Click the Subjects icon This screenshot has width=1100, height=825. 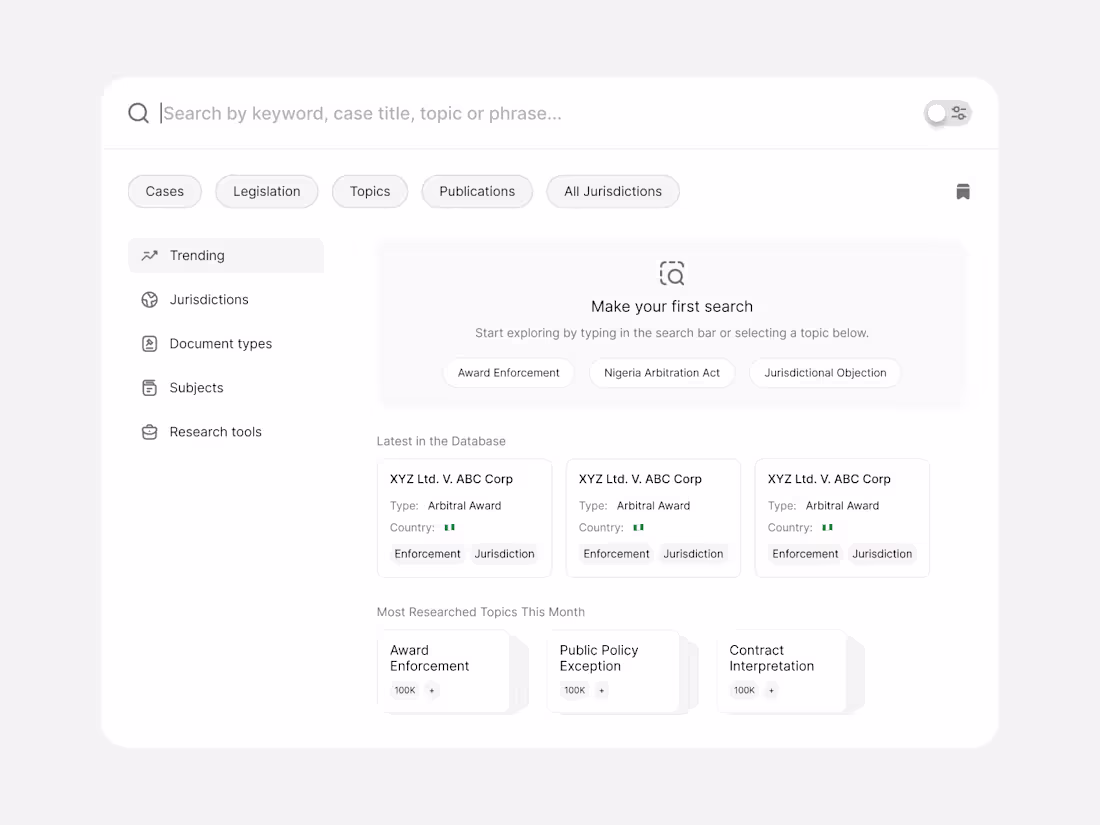click(x=150, y=388)
